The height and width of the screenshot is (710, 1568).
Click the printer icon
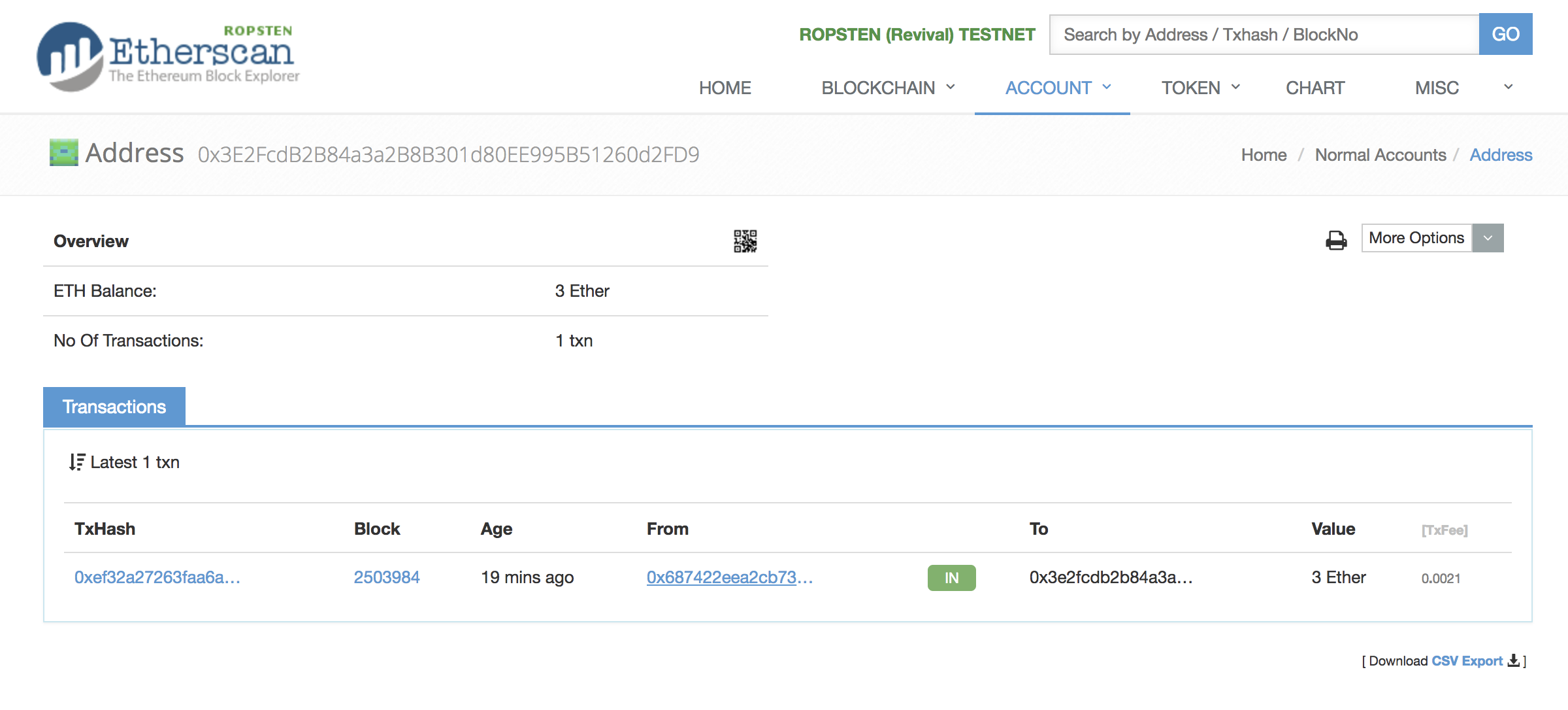tap(1336, 240)
